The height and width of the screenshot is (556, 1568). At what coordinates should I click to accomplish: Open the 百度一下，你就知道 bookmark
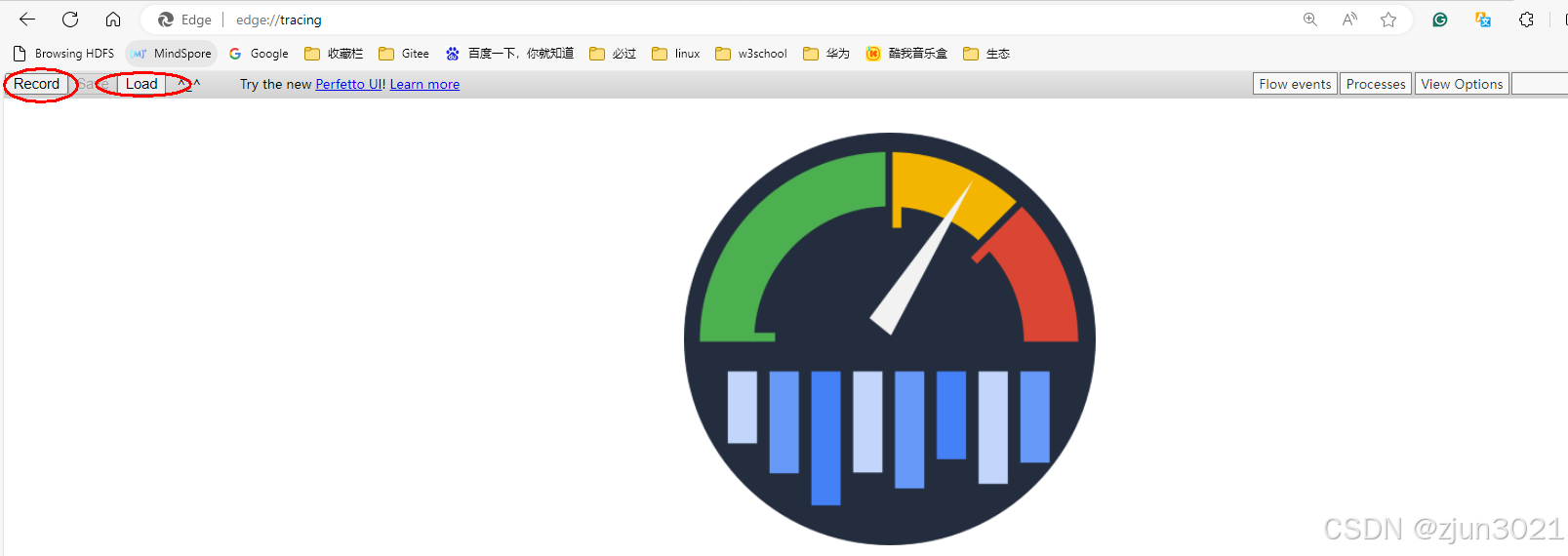(509, 54)
